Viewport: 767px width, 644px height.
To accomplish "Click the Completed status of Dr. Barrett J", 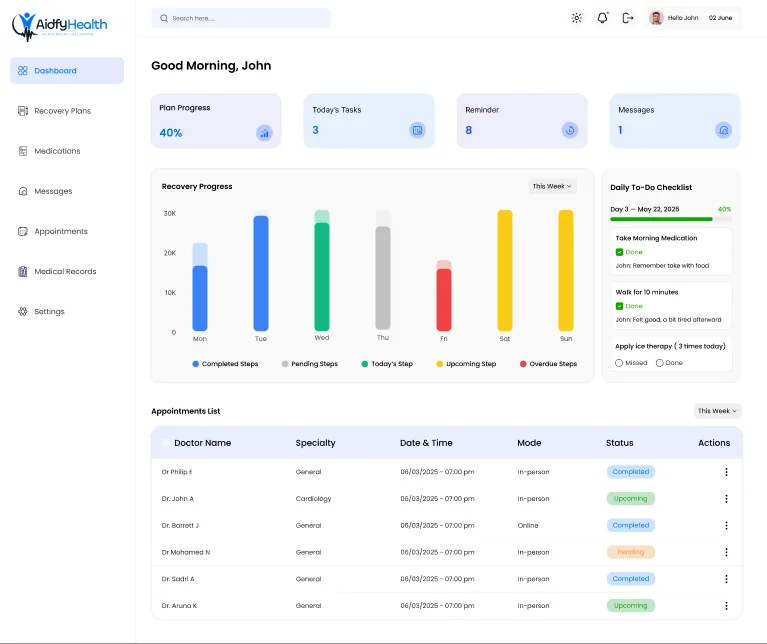I will click(x=631, y=525).
